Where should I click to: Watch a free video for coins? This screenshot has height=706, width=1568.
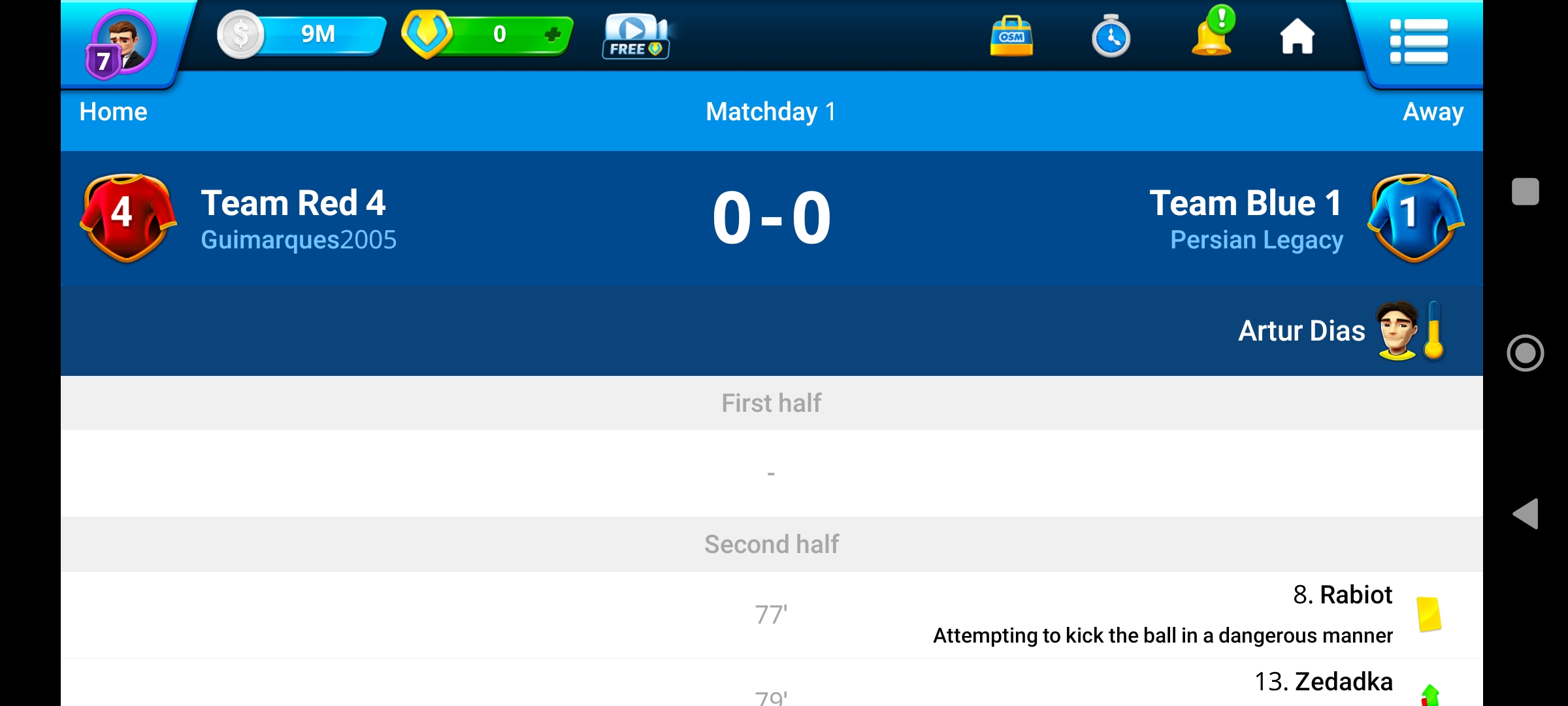point(636,37)
